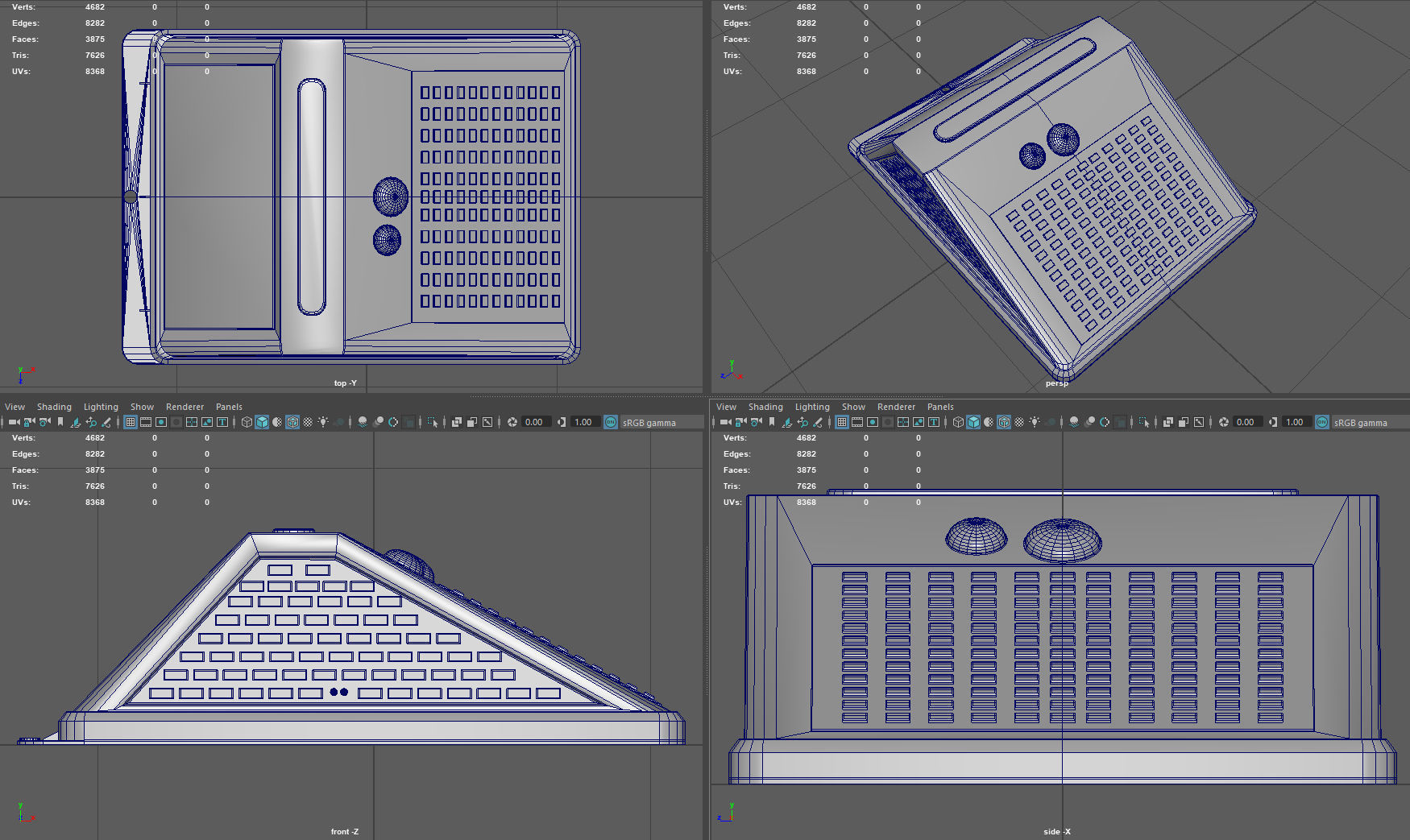Toggle View Transform button in side view panel
Viewport: 1410px width, 840px height.
[x=1322, y=422]
